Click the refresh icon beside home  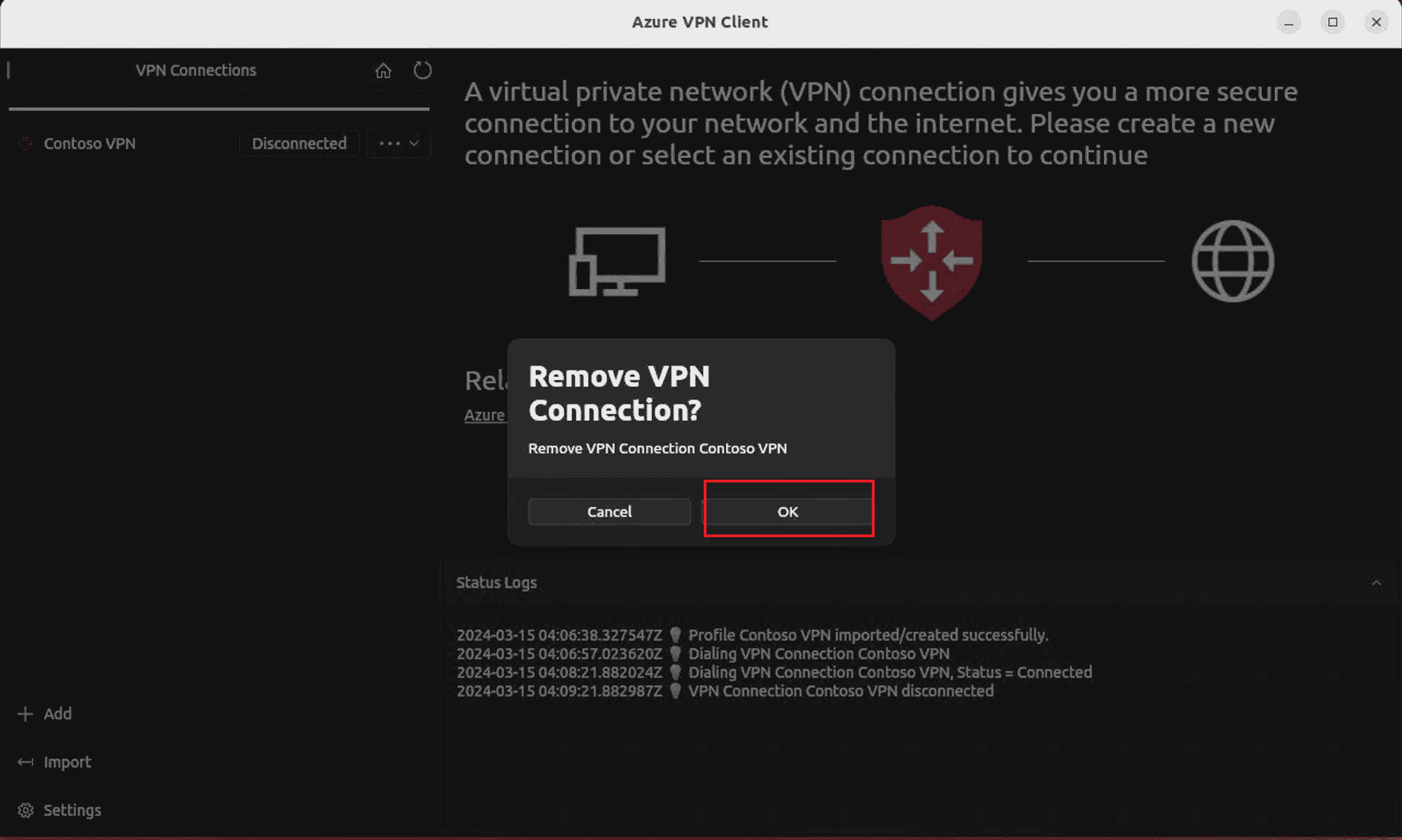click(422, 71)
